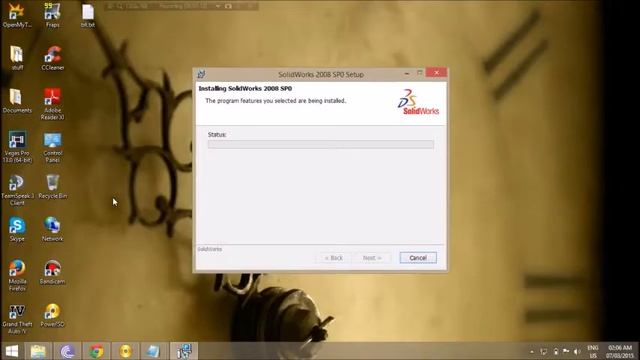Open the Network desktop icon
This screenshot has width=640, height=360.
pyautogui.click(x=53, y=229)
